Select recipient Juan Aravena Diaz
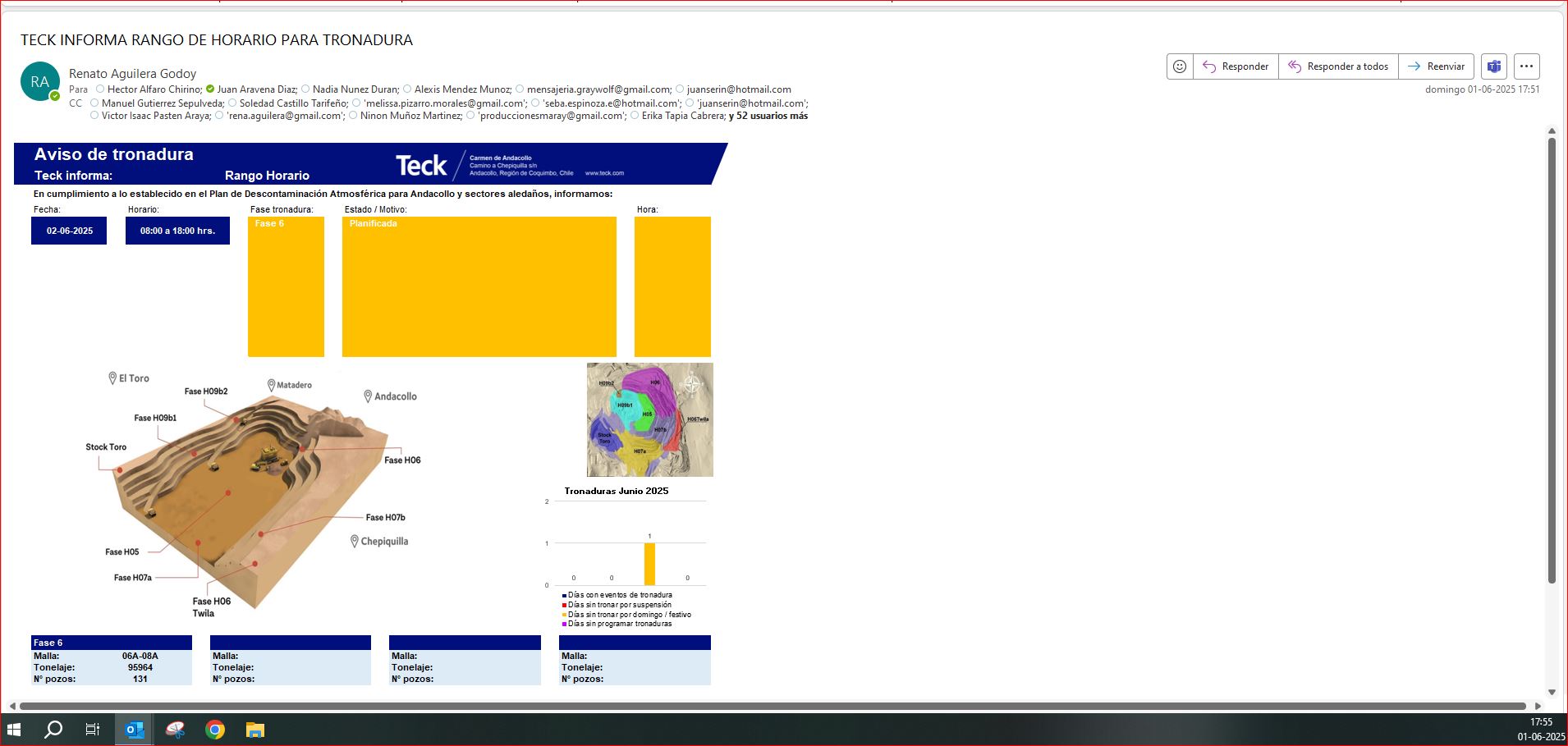 click(256, 89)
